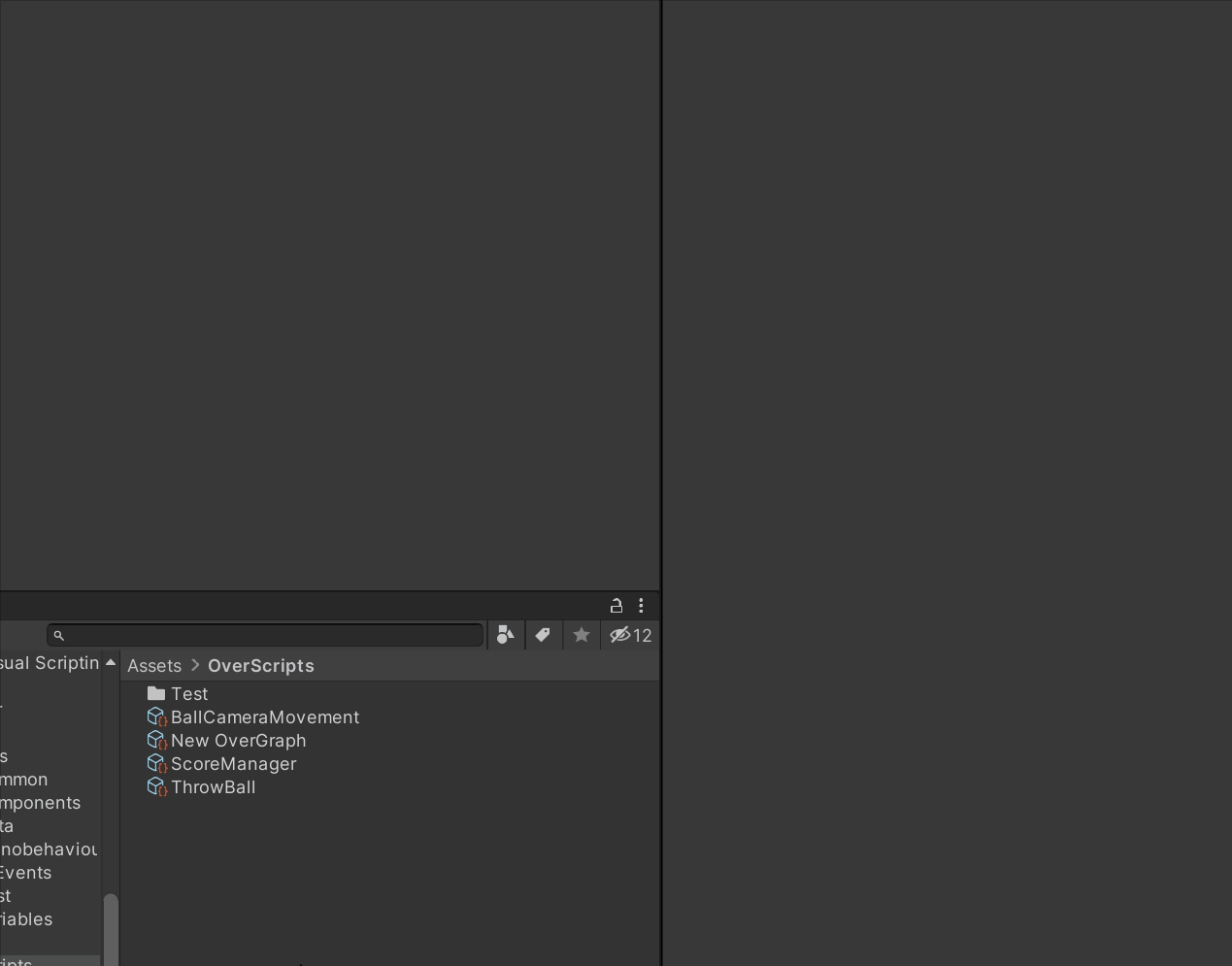
Task: Click the Search by Label tag icon
Action: pos(543,635)
